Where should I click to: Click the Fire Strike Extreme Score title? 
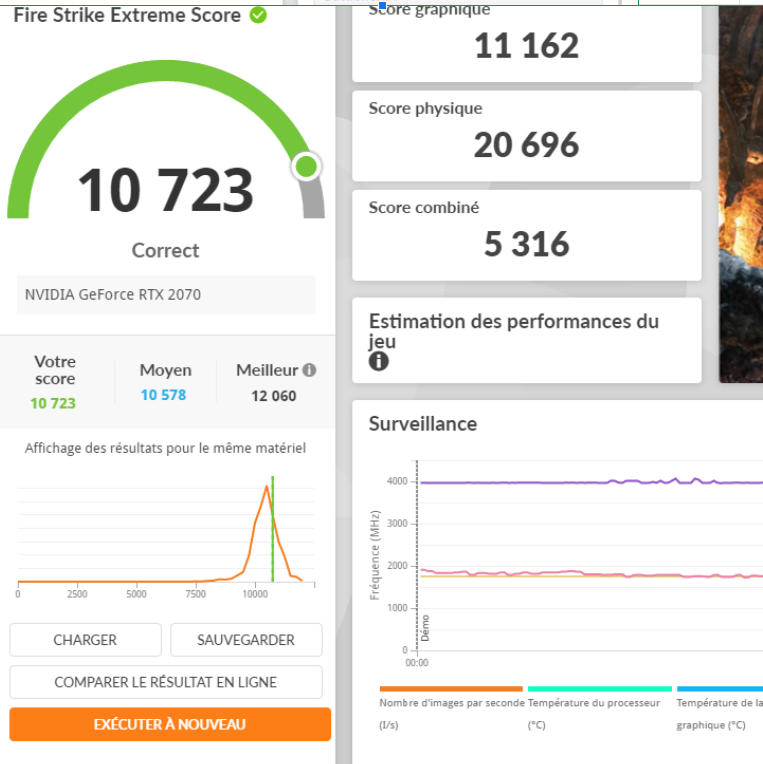tap(127, 15)
